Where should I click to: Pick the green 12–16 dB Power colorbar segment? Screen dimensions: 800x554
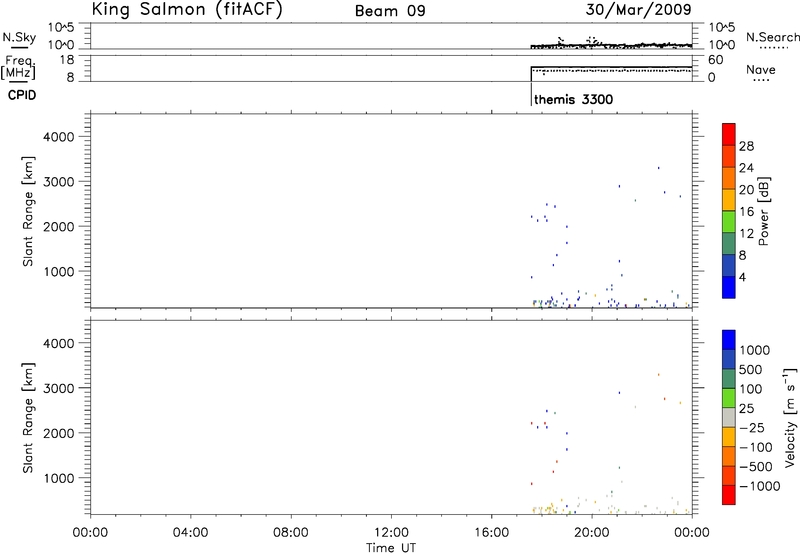729,221
